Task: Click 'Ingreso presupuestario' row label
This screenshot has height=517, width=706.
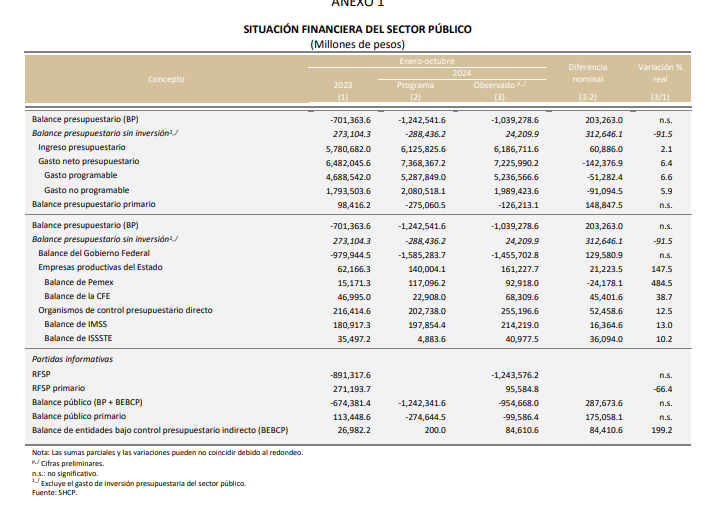Action: [x=82, y=147]
